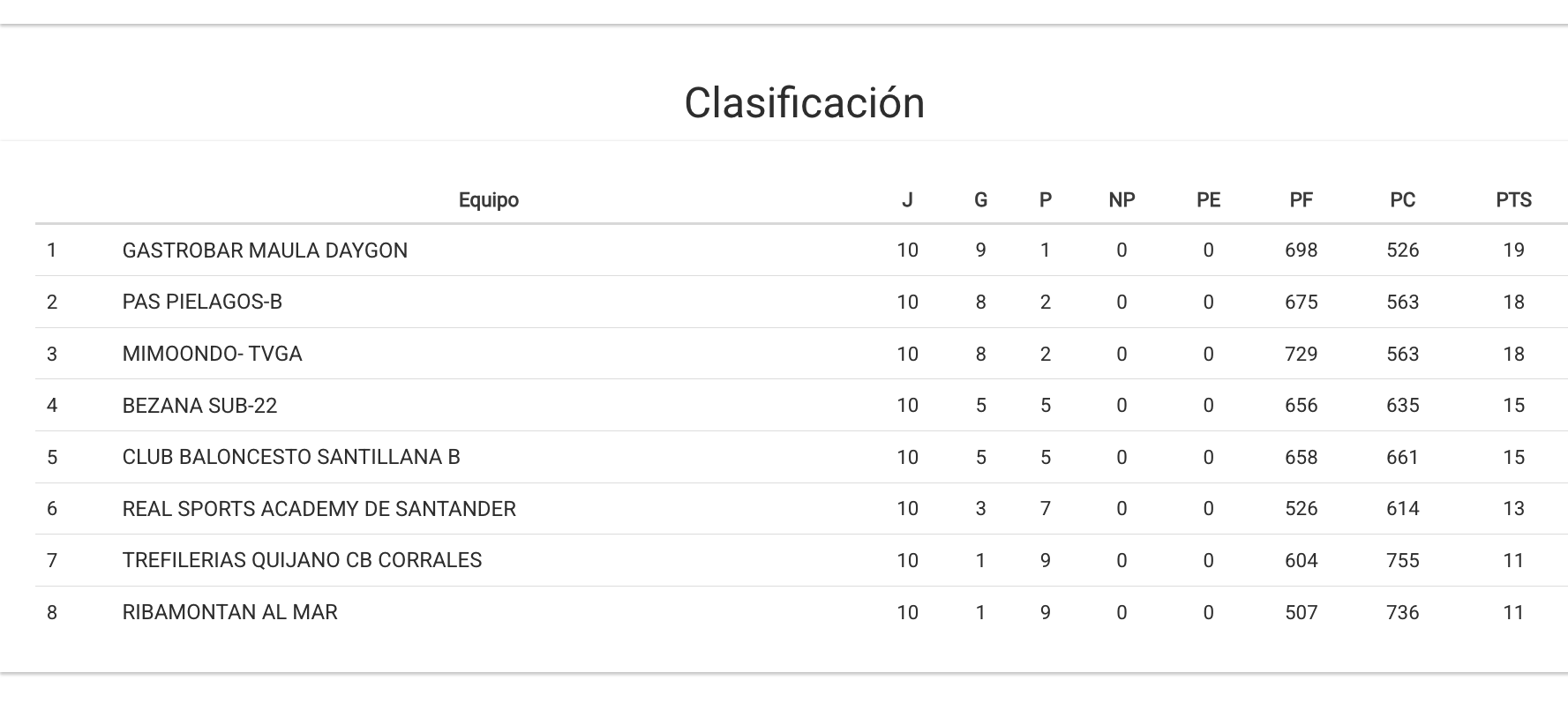The width and height of the screenshot is (1568, 703).
Task: Open GASTROBAR MAULA DAYGON team
Action: 265,251
